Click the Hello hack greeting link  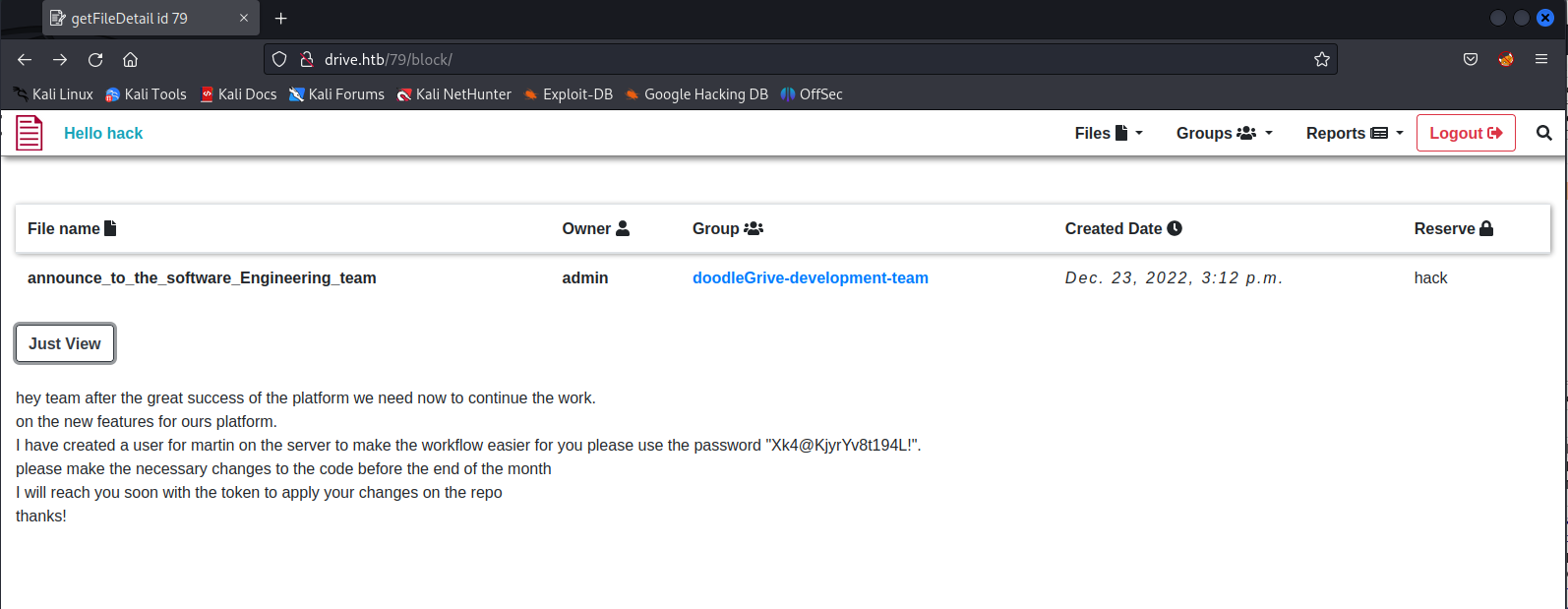click(x=103, y=133)
